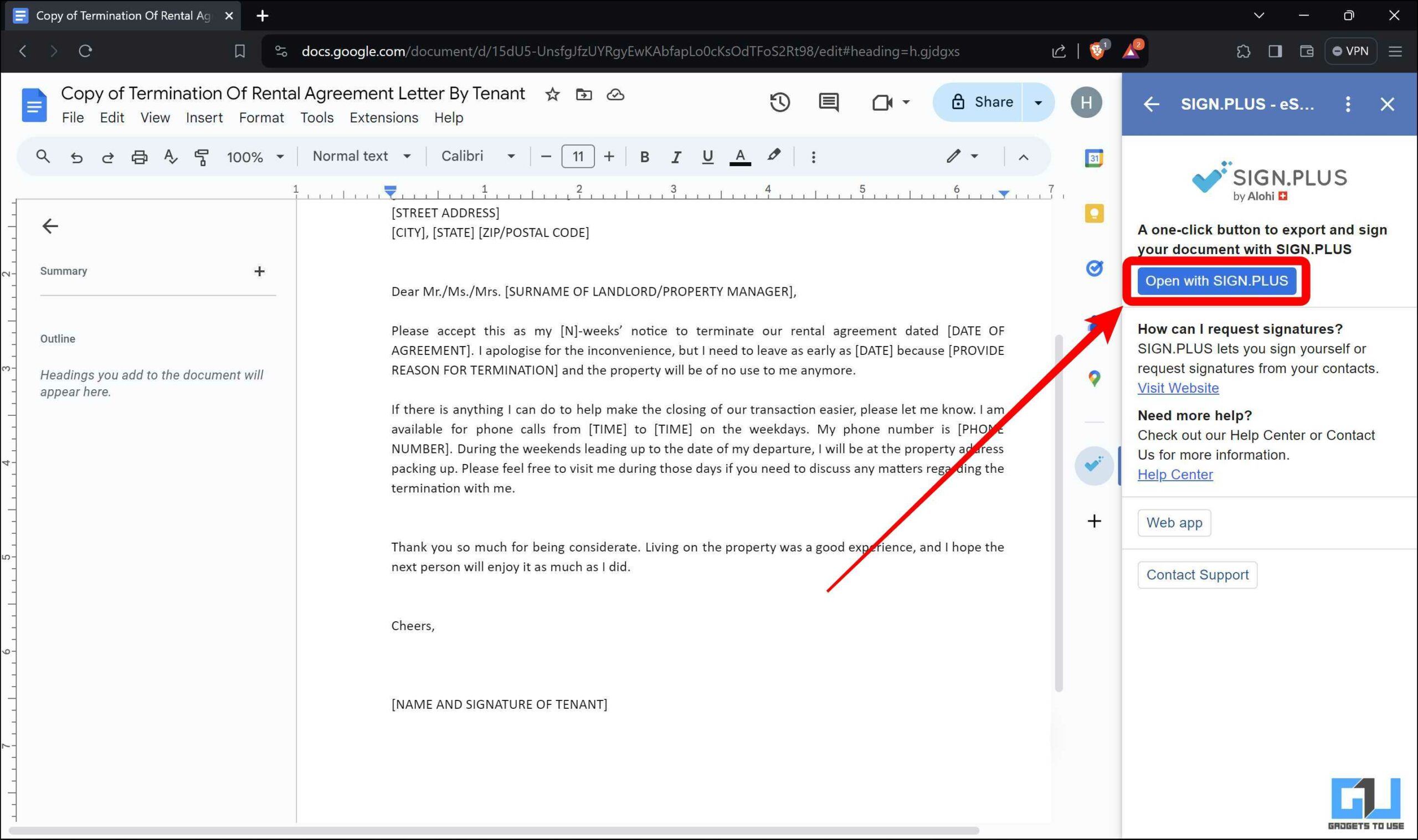Toggle underline formatting
This screenshot has height=840, width=1418.
tap(707, 157)
